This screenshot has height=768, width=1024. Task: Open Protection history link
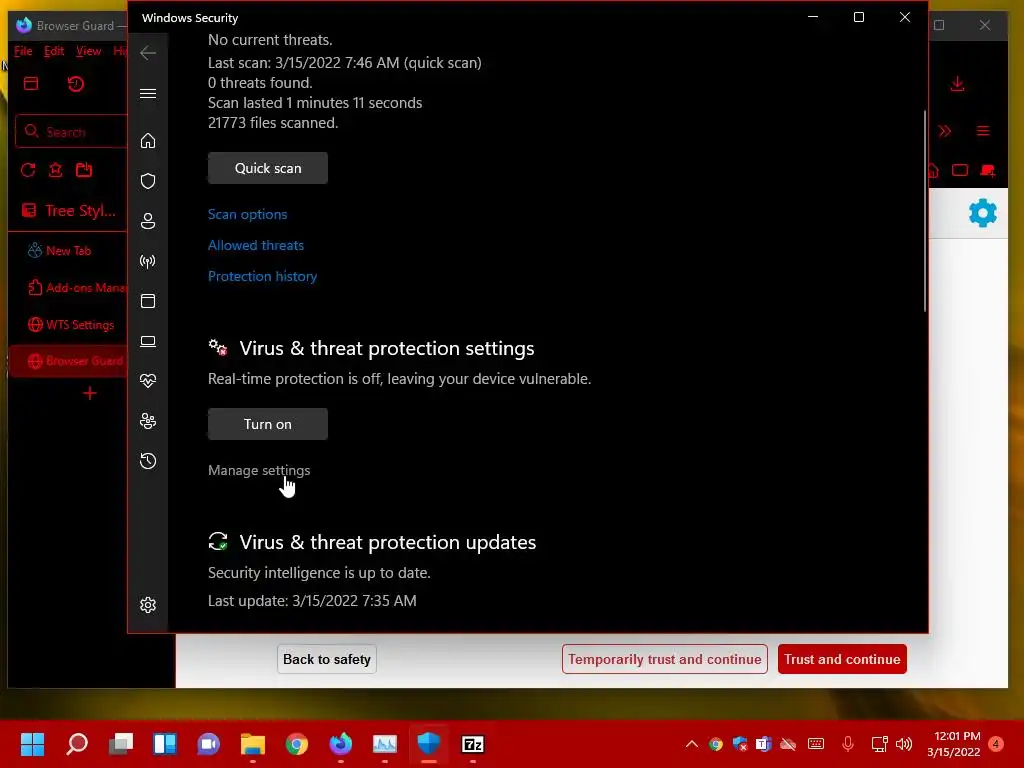click(x=263, y=276)
